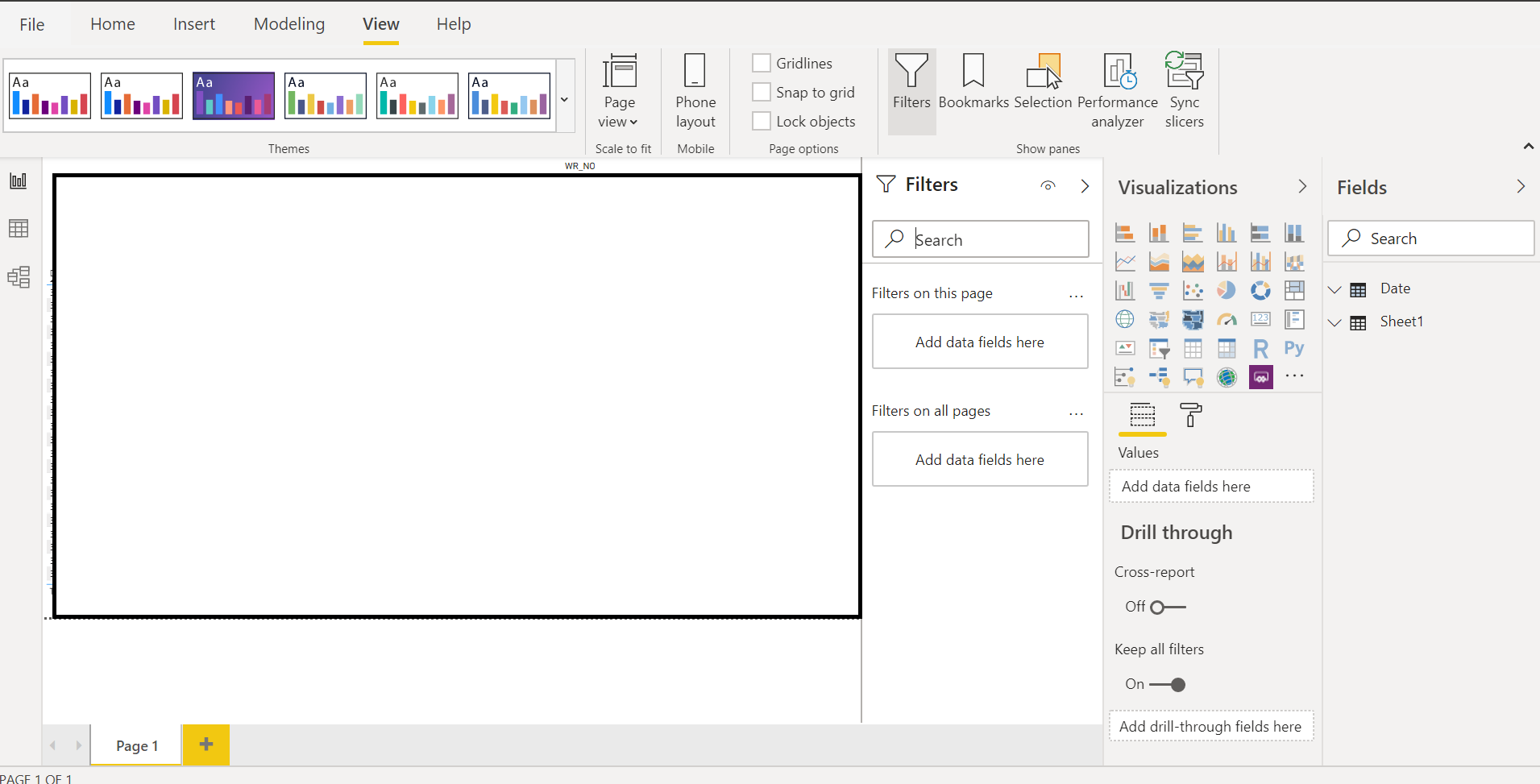Turn off Keep all filters toggle

pos(1167,684)
